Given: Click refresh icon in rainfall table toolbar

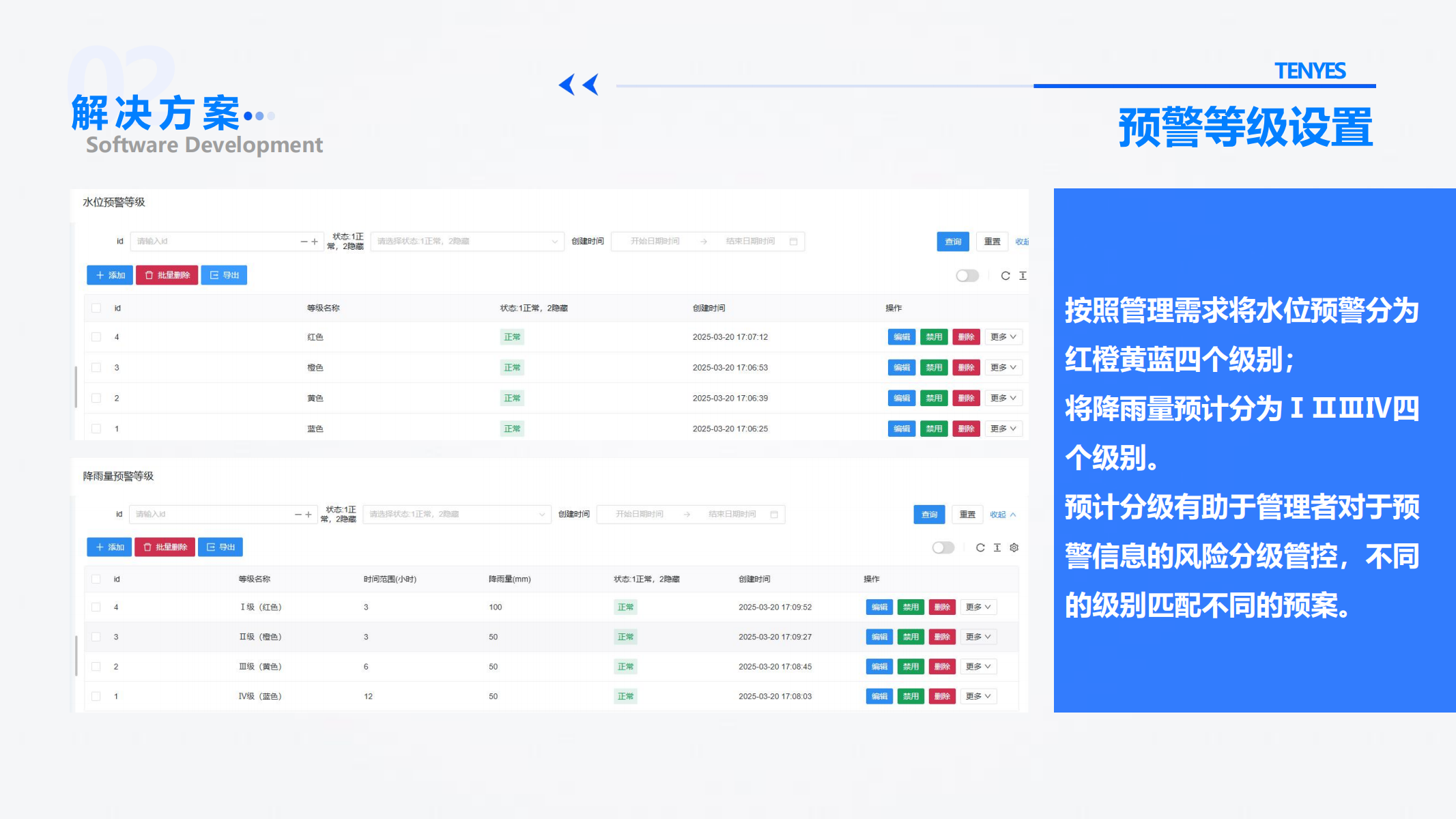Looking at the screenshot, I should click(980, 547).
